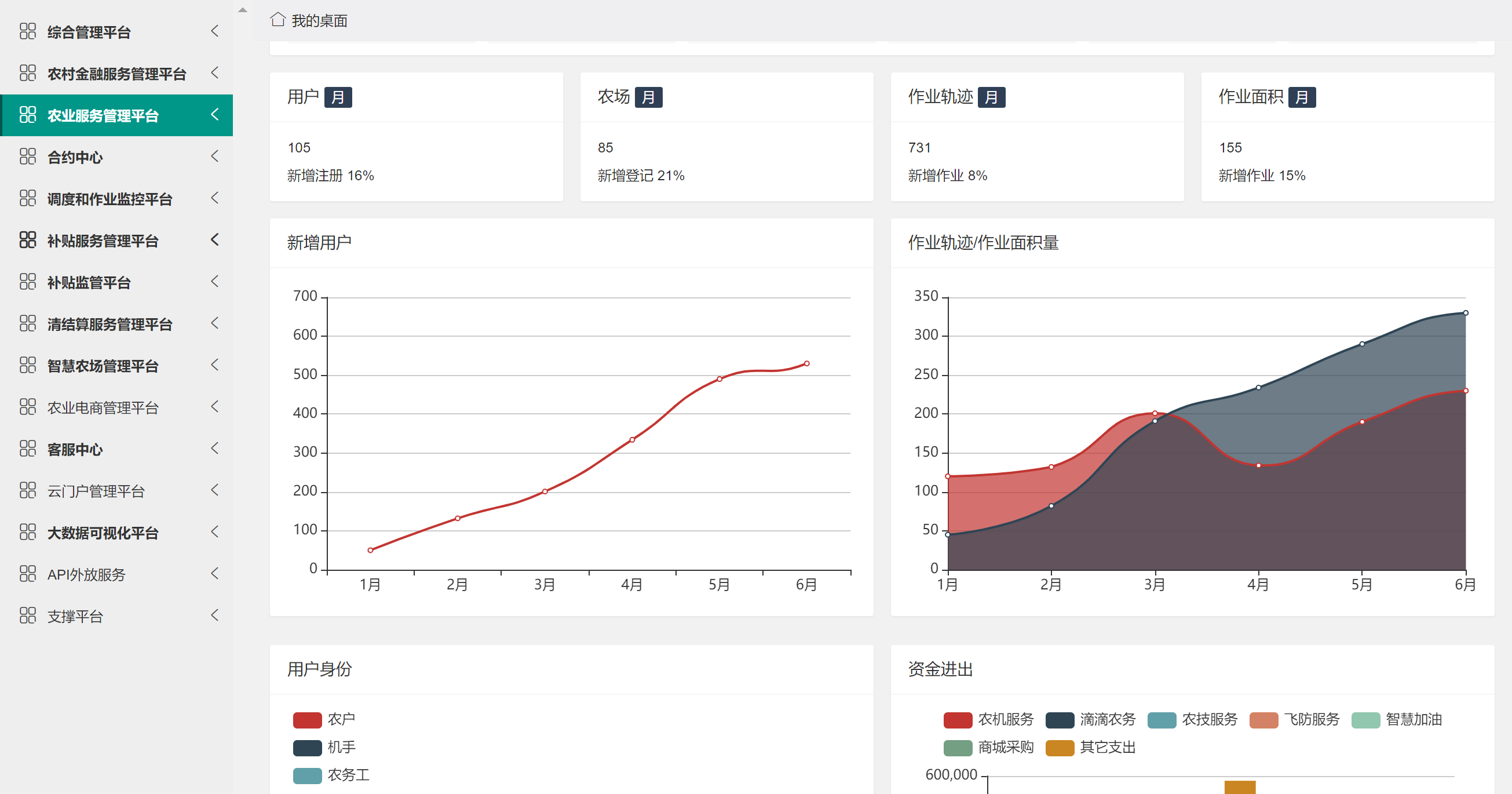This screenshot has width=1512, height=794.
Task: Toggle the 商城采购 legend swatch
Action: (958, 748)
